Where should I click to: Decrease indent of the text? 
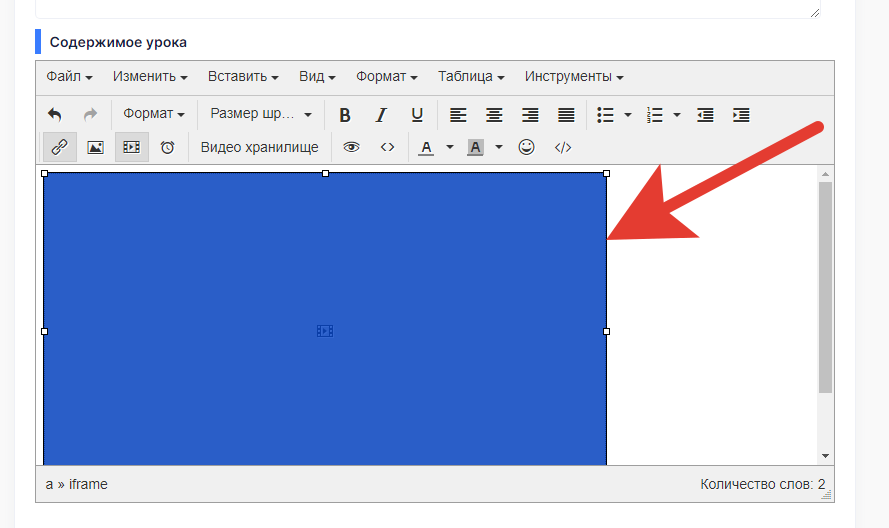705,115
